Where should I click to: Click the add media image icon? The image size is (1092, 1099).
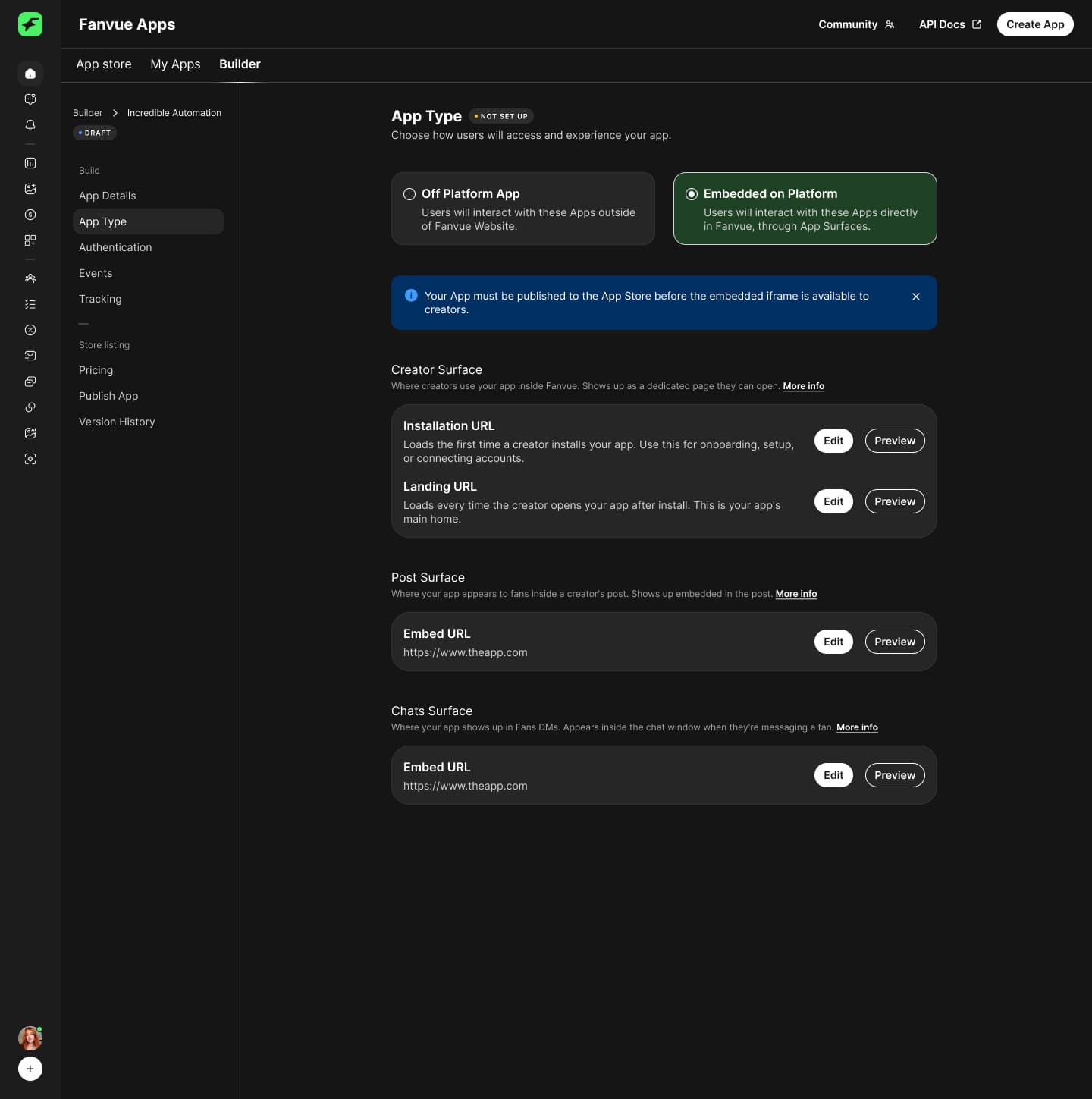[30, 189]
